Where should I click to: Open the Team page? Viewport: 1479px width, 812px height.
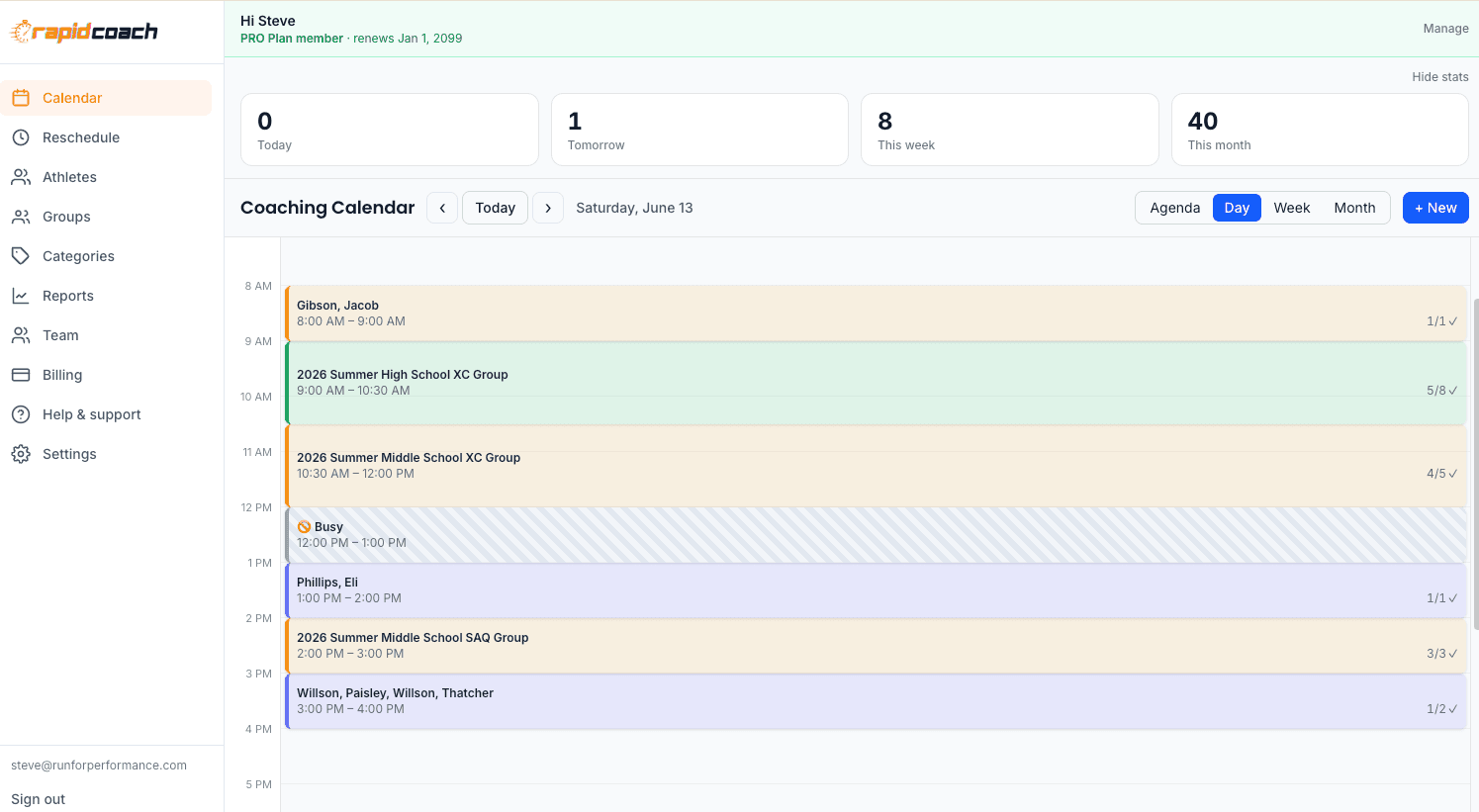tap(106, 335)
